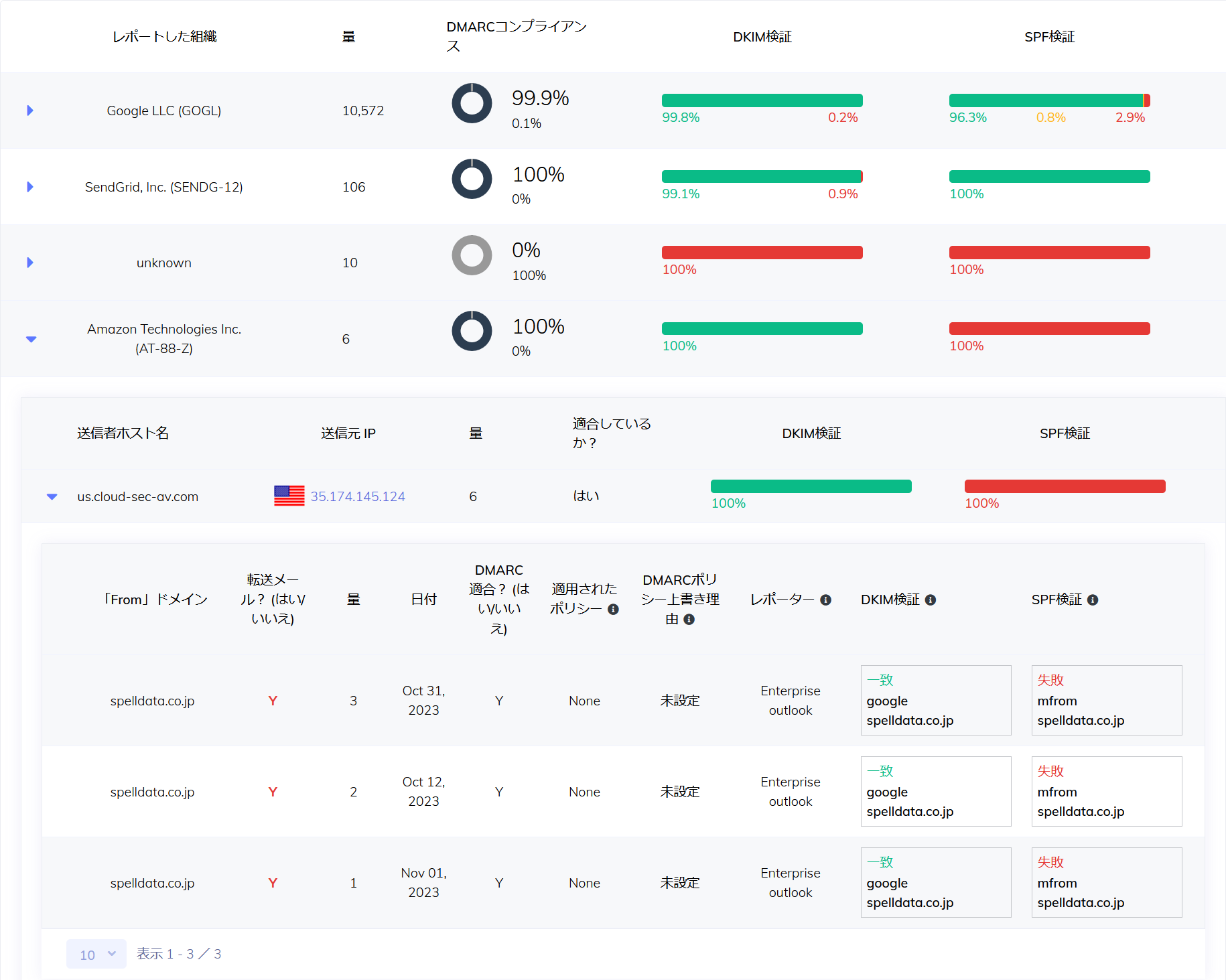Screen dimensions: 1226x980
Task: Click us.cloud-sec-av.com green DKIM bar
Action: [x=811, y=486]
